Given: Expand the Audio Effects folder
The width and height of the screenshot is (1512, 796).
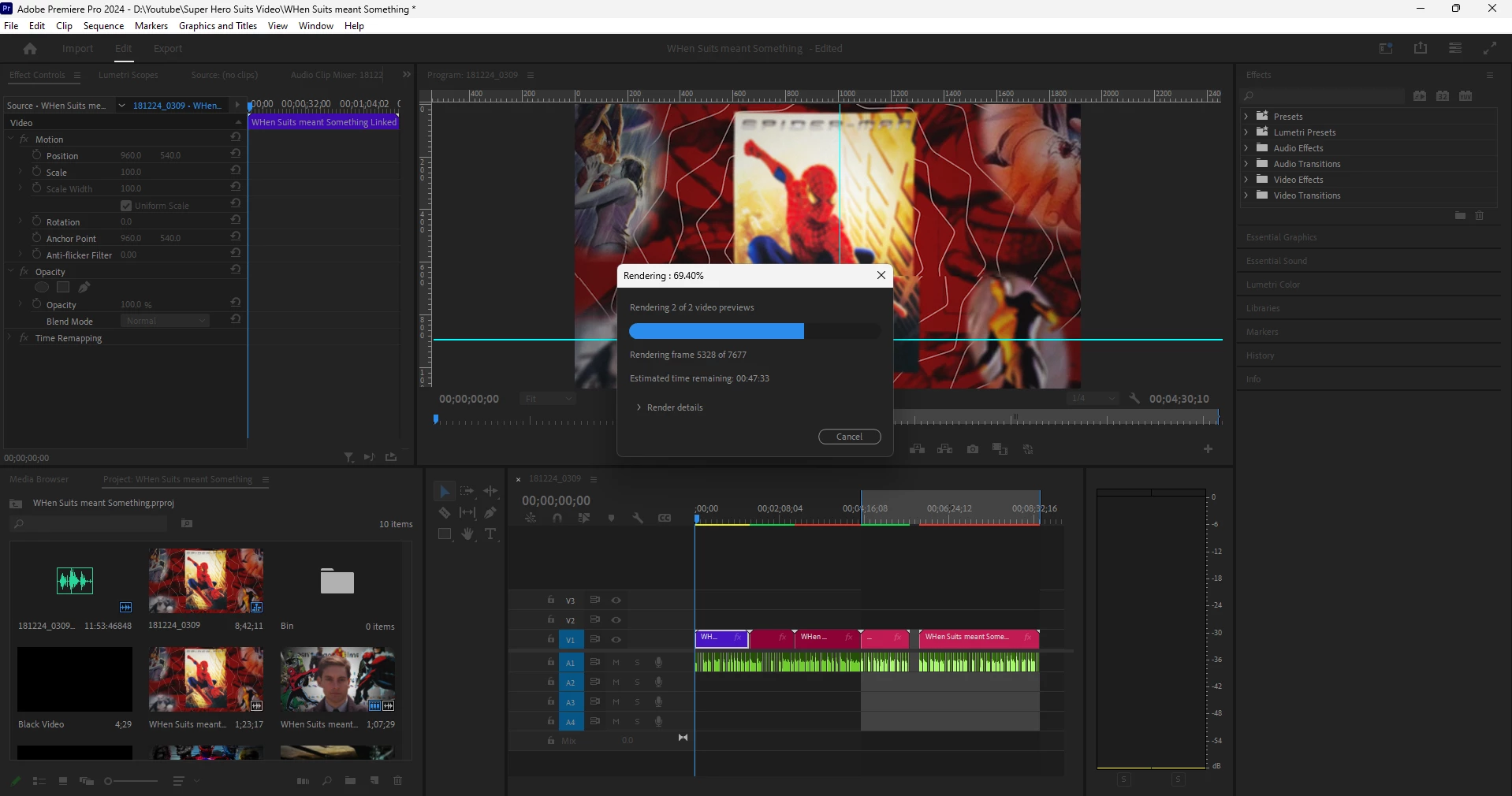Looking at the screenshot, I should click(1246, 147).
